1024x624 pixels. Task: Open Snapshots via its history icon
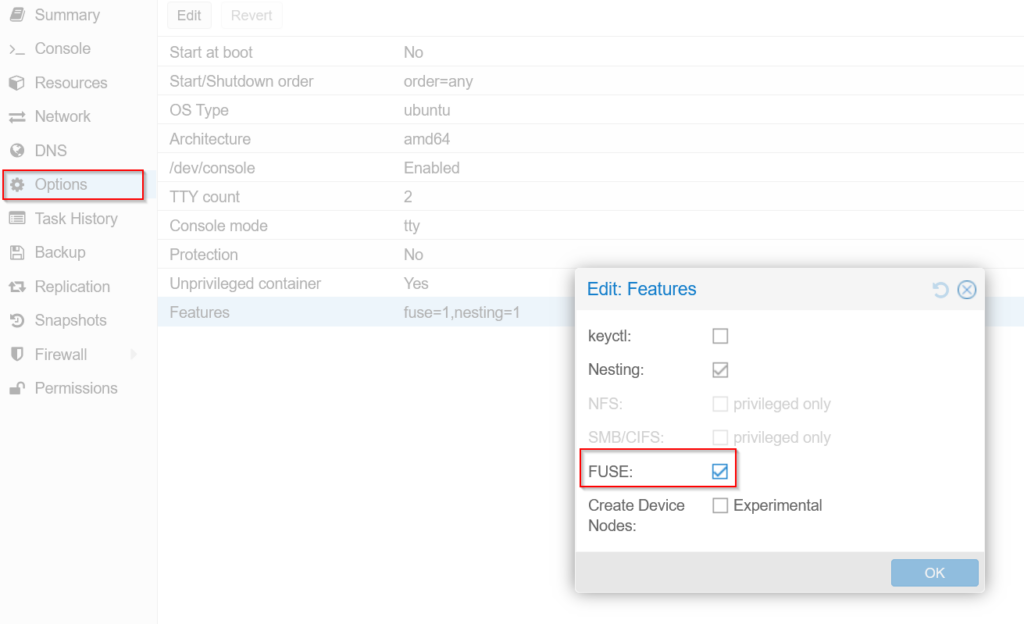[x=18, y=320]
